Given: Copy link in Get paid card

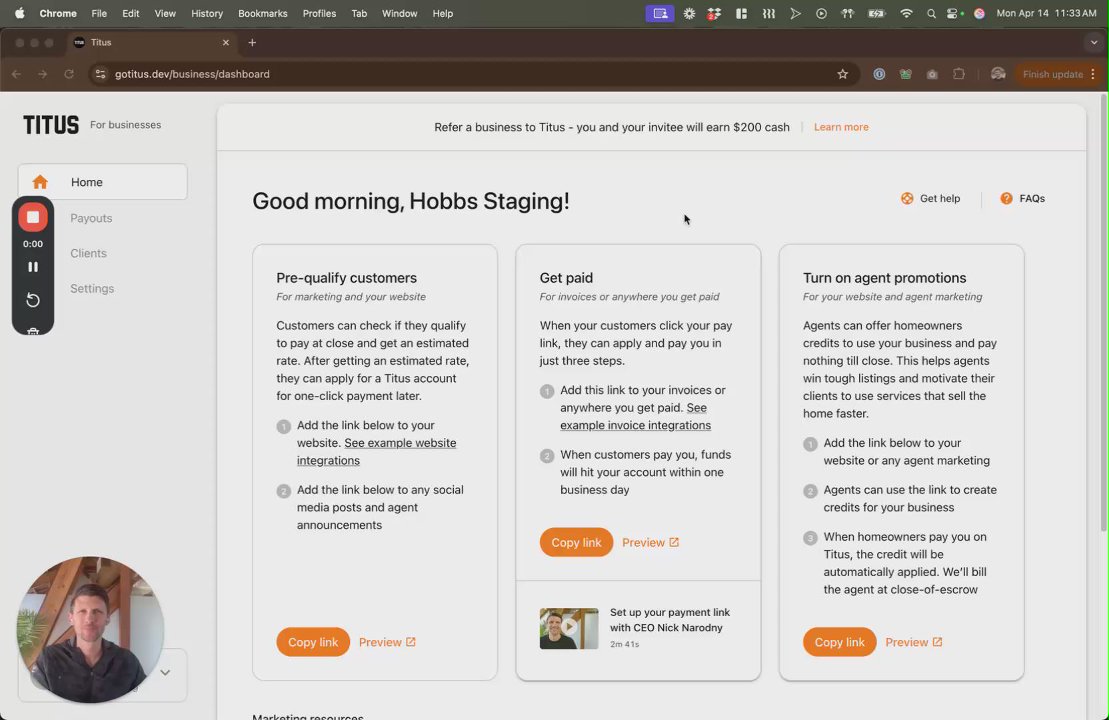Looking at the screenshot, I should 576,542.
